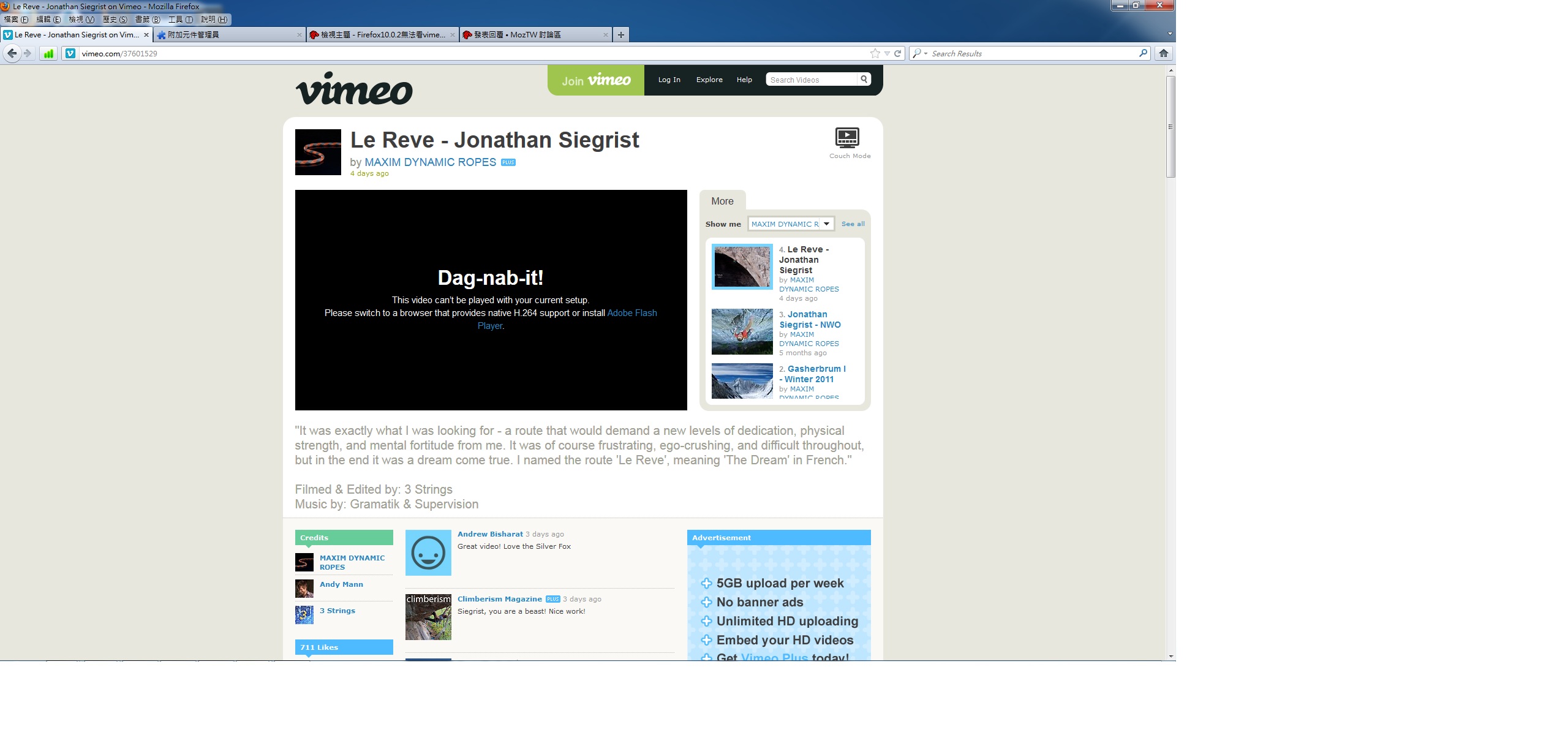Screen dimensions: 1568x735
Task: Reload the page with the refresh icon
Action: click(x=897, y=53)
